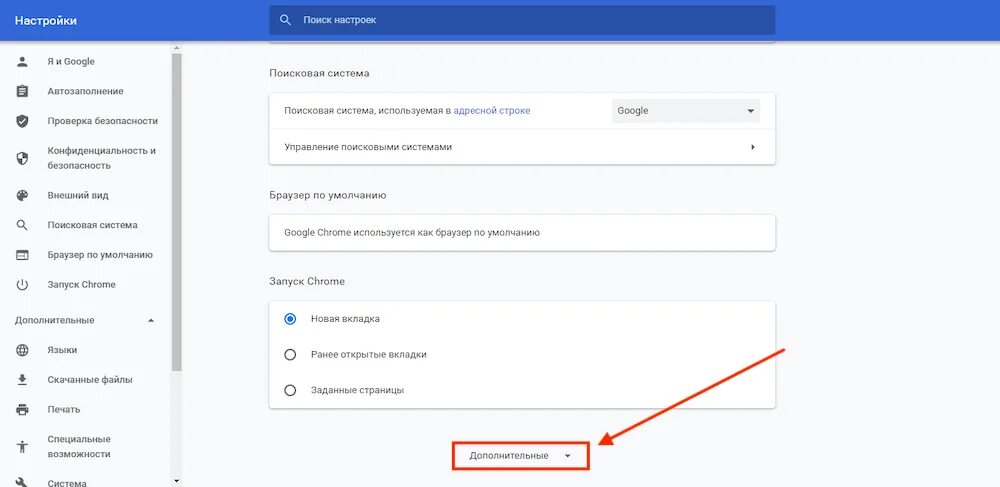Screen dimensions: 1000x487
Task: Click the shield check icon for Проверка безопасности
Action: (x=22, y=121)
